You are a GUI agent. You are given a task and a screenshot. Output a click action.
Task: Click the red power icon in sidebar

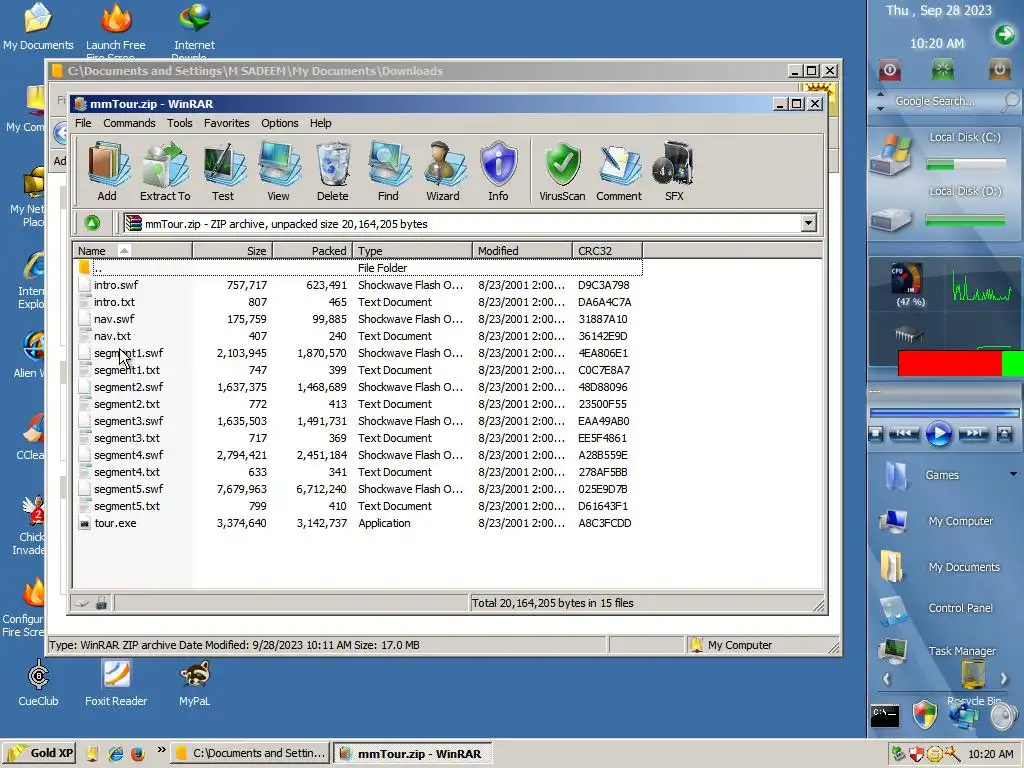point(889,69)
